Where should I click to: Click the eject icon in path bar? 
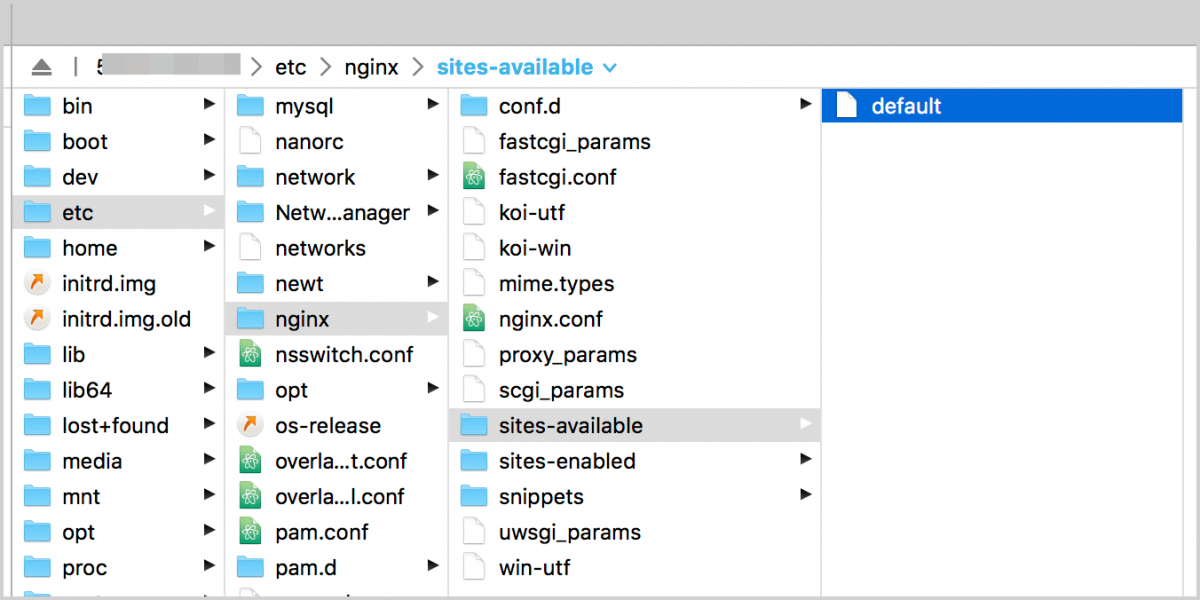pyautogui.click(x=41, y=68)
